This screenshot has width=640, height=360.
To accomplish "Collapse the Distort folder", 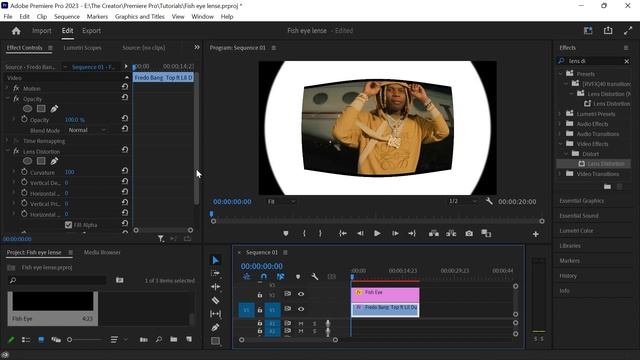I will (566, 154).
